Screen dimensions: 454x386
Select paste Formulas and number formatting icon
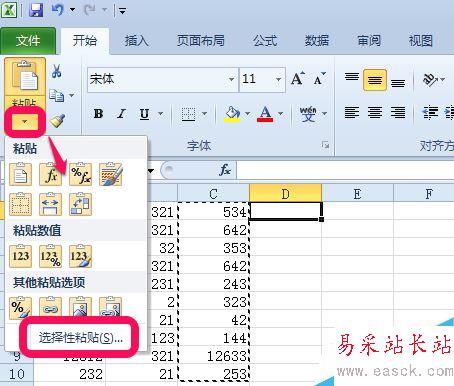coord(80,174)
